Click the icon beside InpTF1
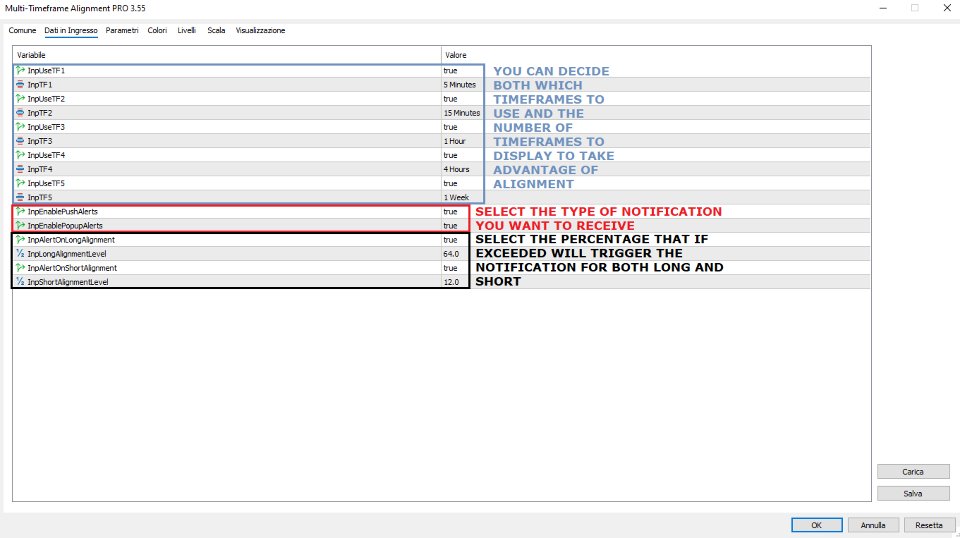Viewport: 960px width, 538px height. point(20,84)
